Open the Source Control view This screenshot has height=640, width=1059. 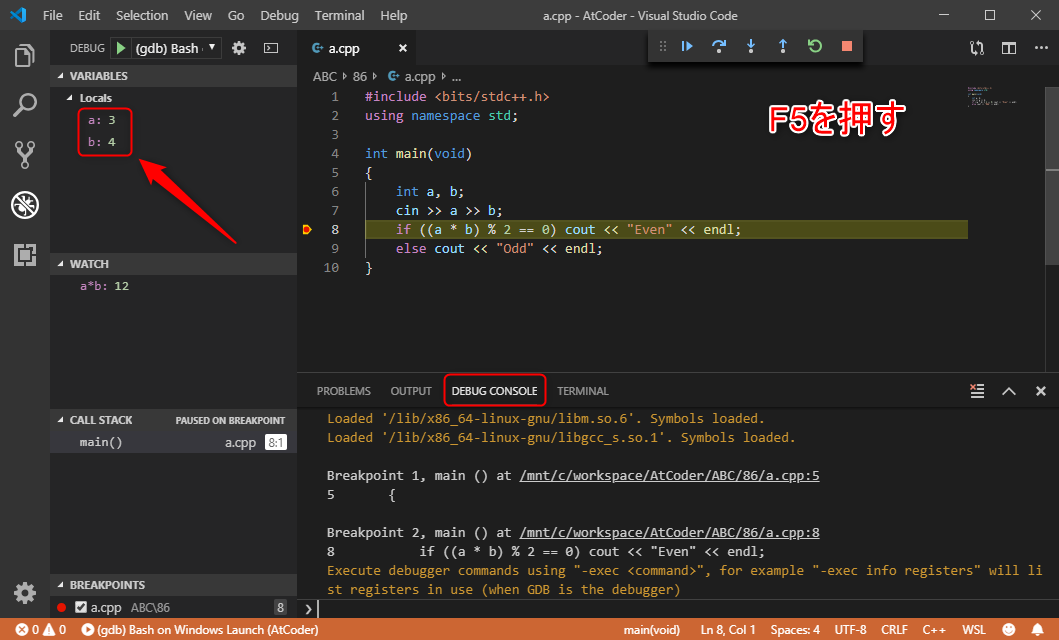coord(24,154)
